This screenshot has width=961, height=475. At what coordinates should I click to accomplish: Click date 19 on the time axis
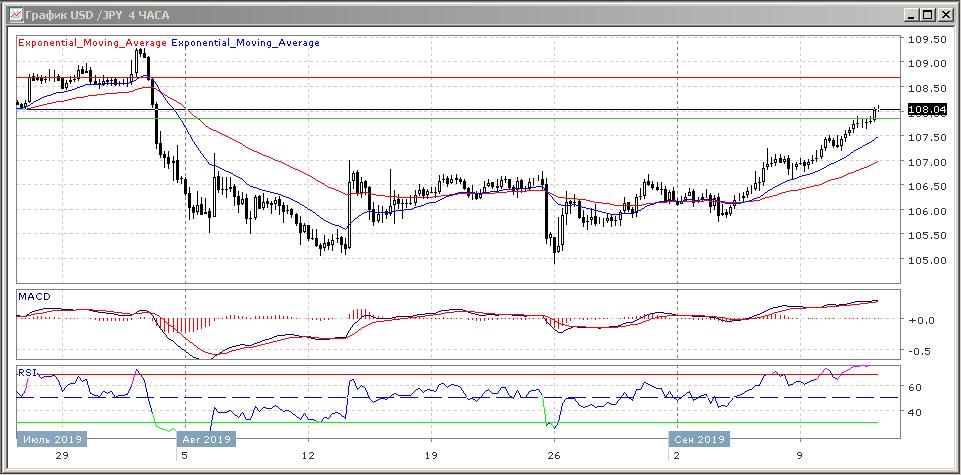(x=431, y=455)
